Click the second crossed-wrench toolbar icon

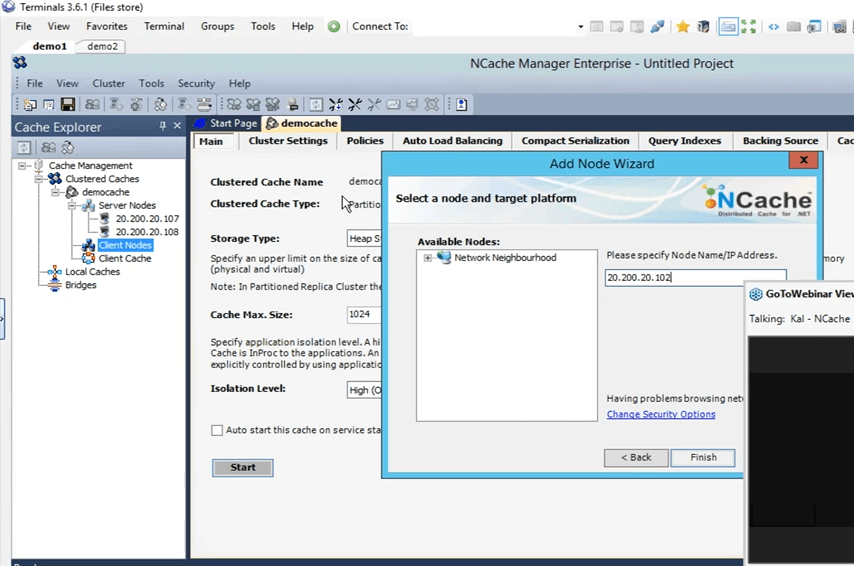(x=355, y=104)
